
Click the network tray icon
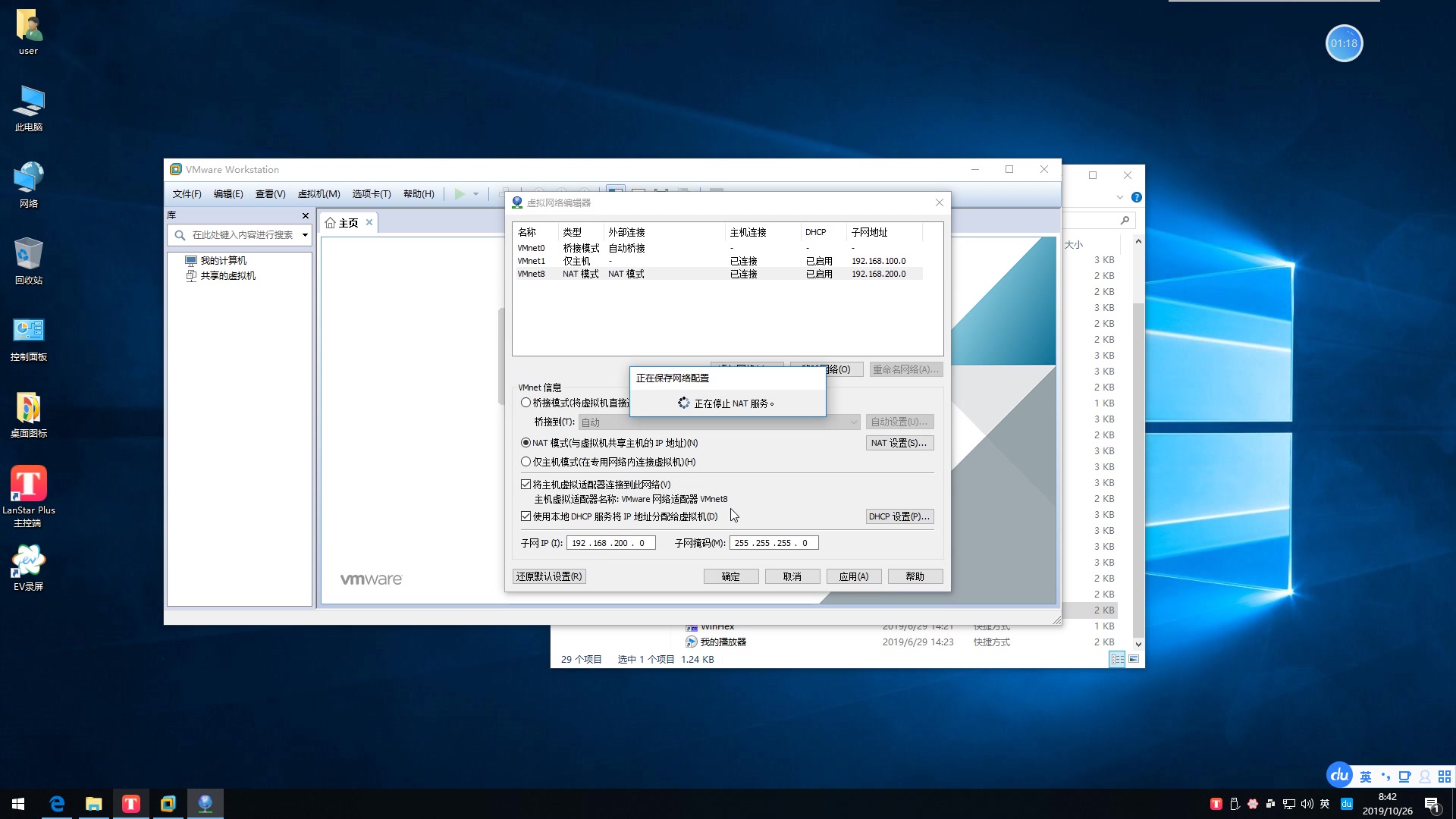click(1289, 804)
